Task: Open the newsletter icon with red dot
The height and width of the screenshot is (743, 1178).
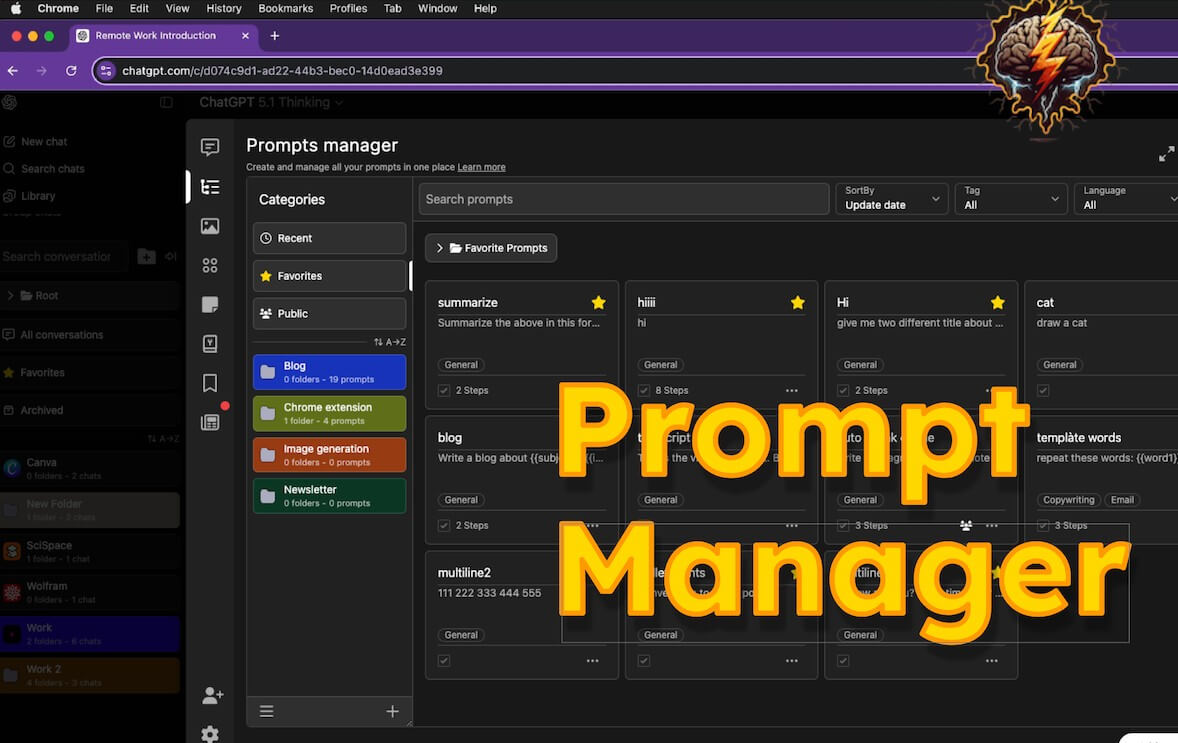Action: (210, 421)
